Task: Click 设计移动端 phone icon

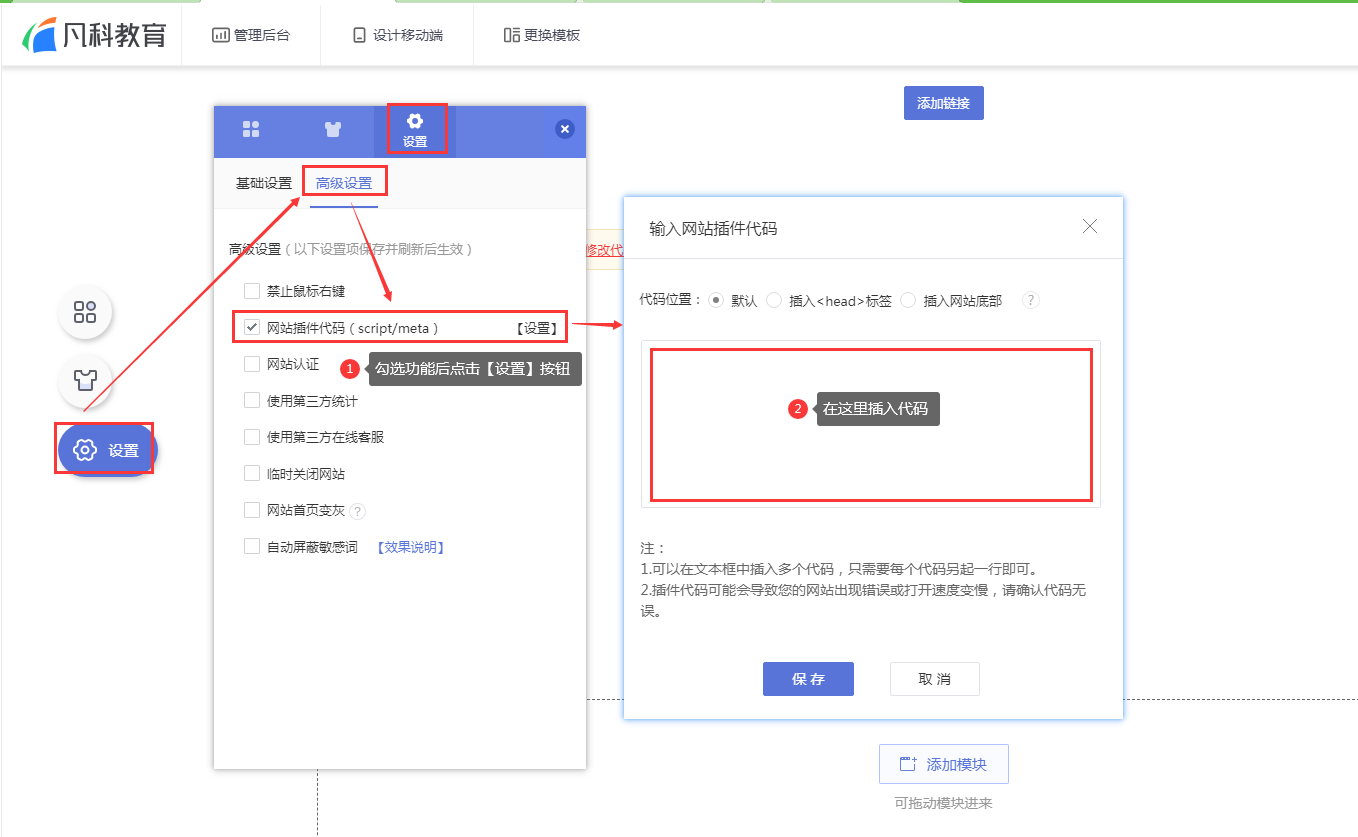Action: click(x=359, y=35)
